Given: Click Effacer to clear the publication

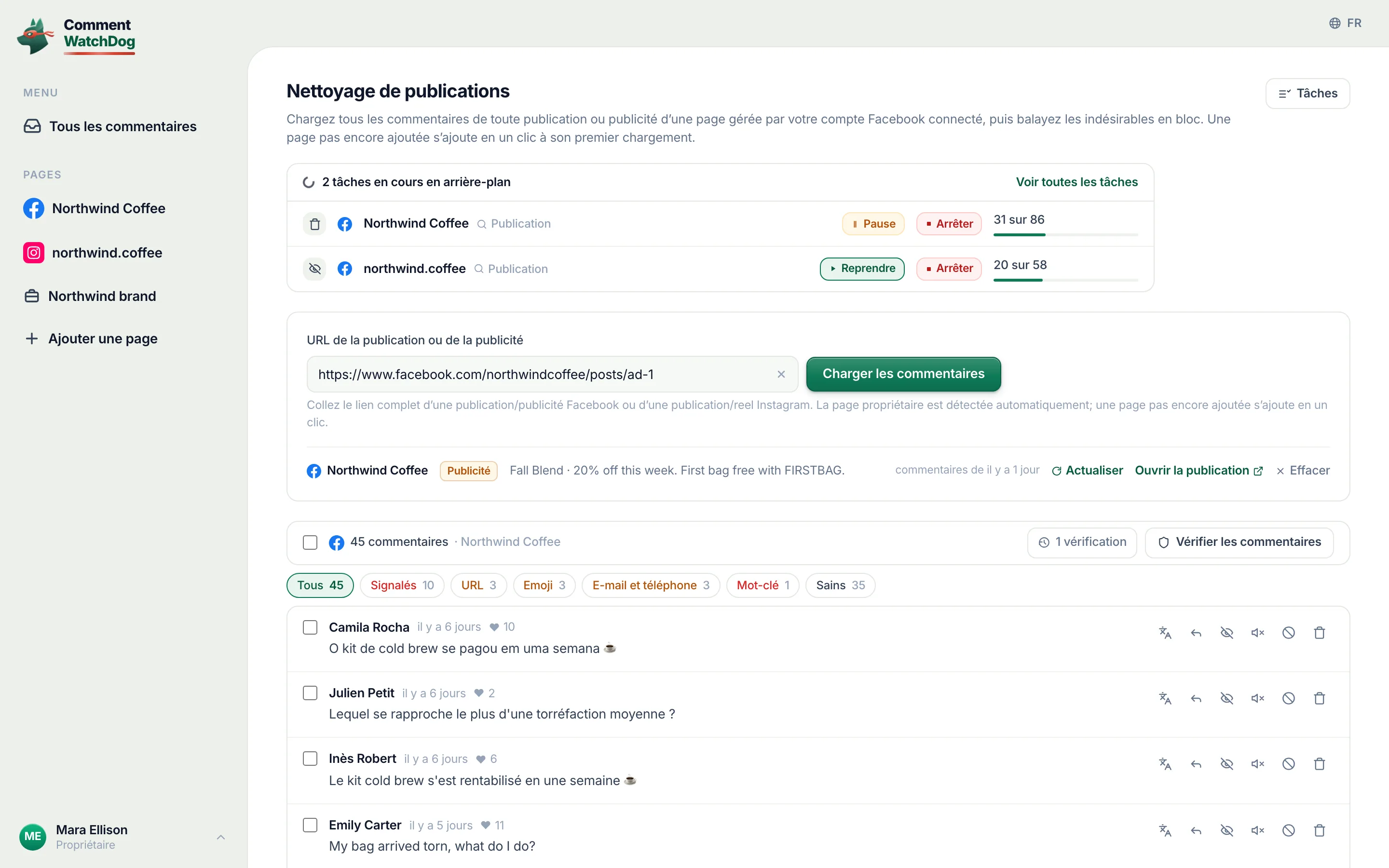Looking at the screenshot, I should pyautogui.click(x=1303, y=471).
